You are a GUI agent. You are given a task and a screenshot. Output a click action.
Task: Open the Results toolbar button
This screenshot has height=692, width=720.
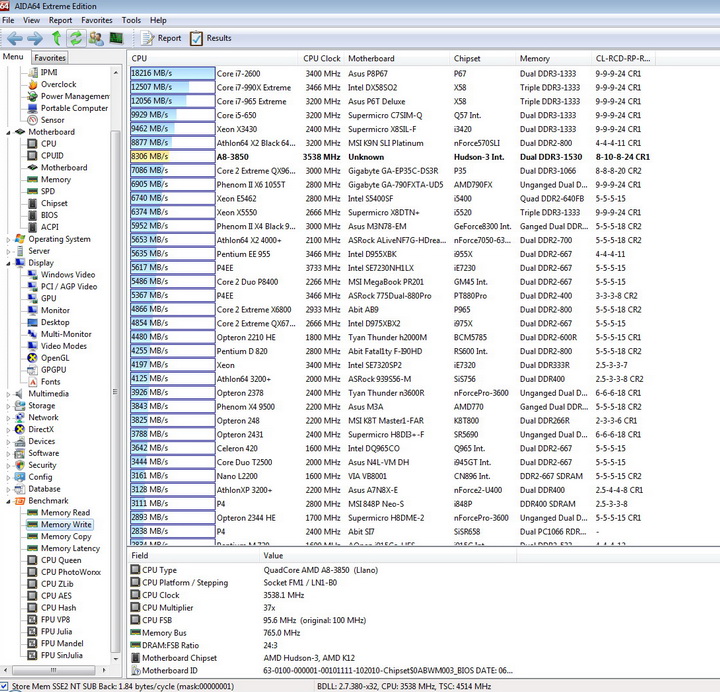[x=211, y=38]
